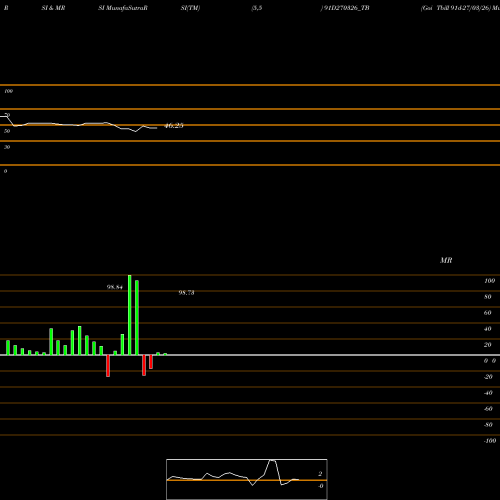The image size is (500, 500).
Task: Click the 'SI MunafaSutraR' header text
Action: point(123,8)
